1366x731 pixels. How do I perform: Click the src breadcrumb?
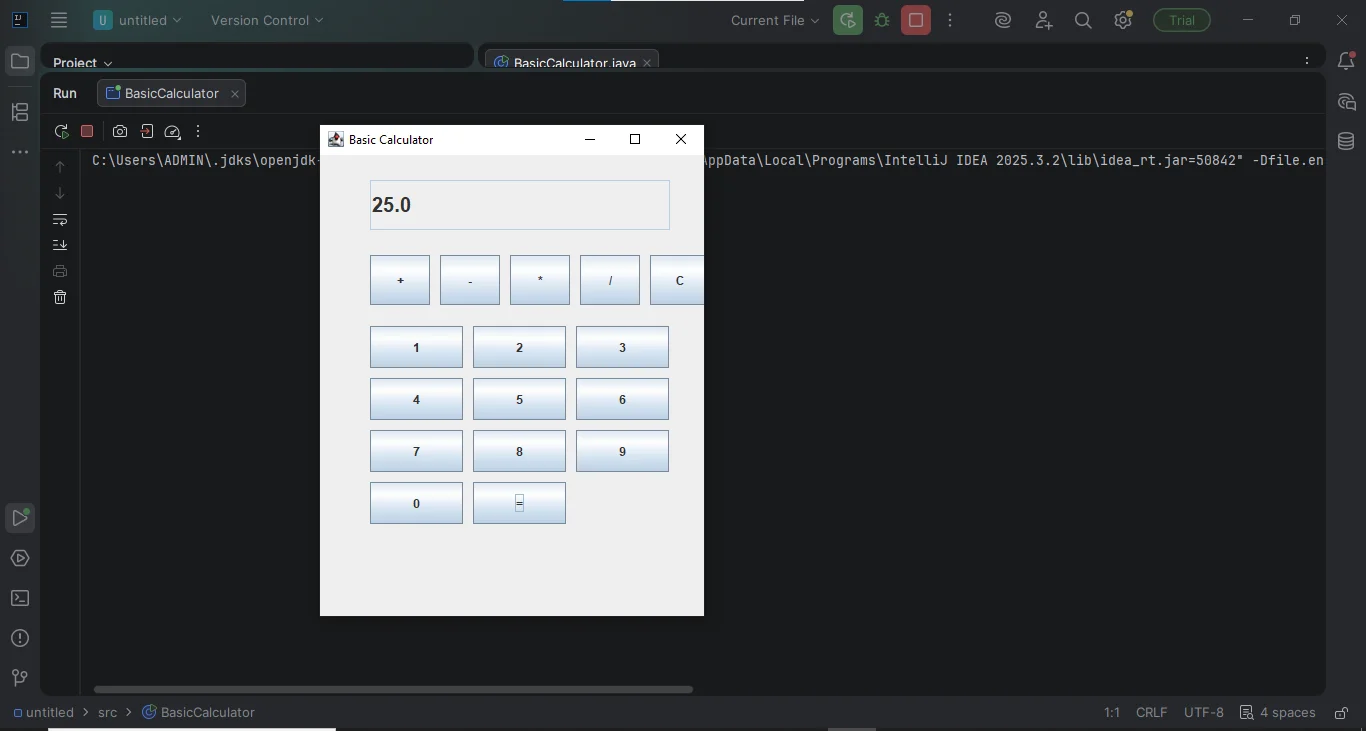tap(108, 713)
